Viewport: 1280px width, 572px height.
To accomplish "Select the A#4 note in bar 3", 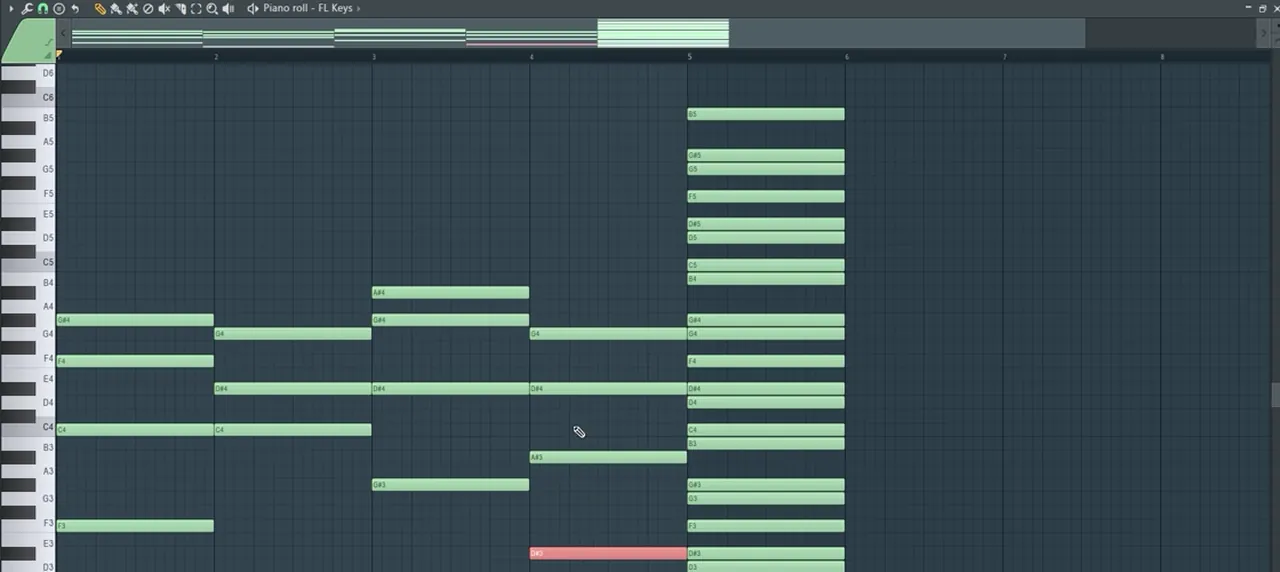I will click(x=450, y=293).
